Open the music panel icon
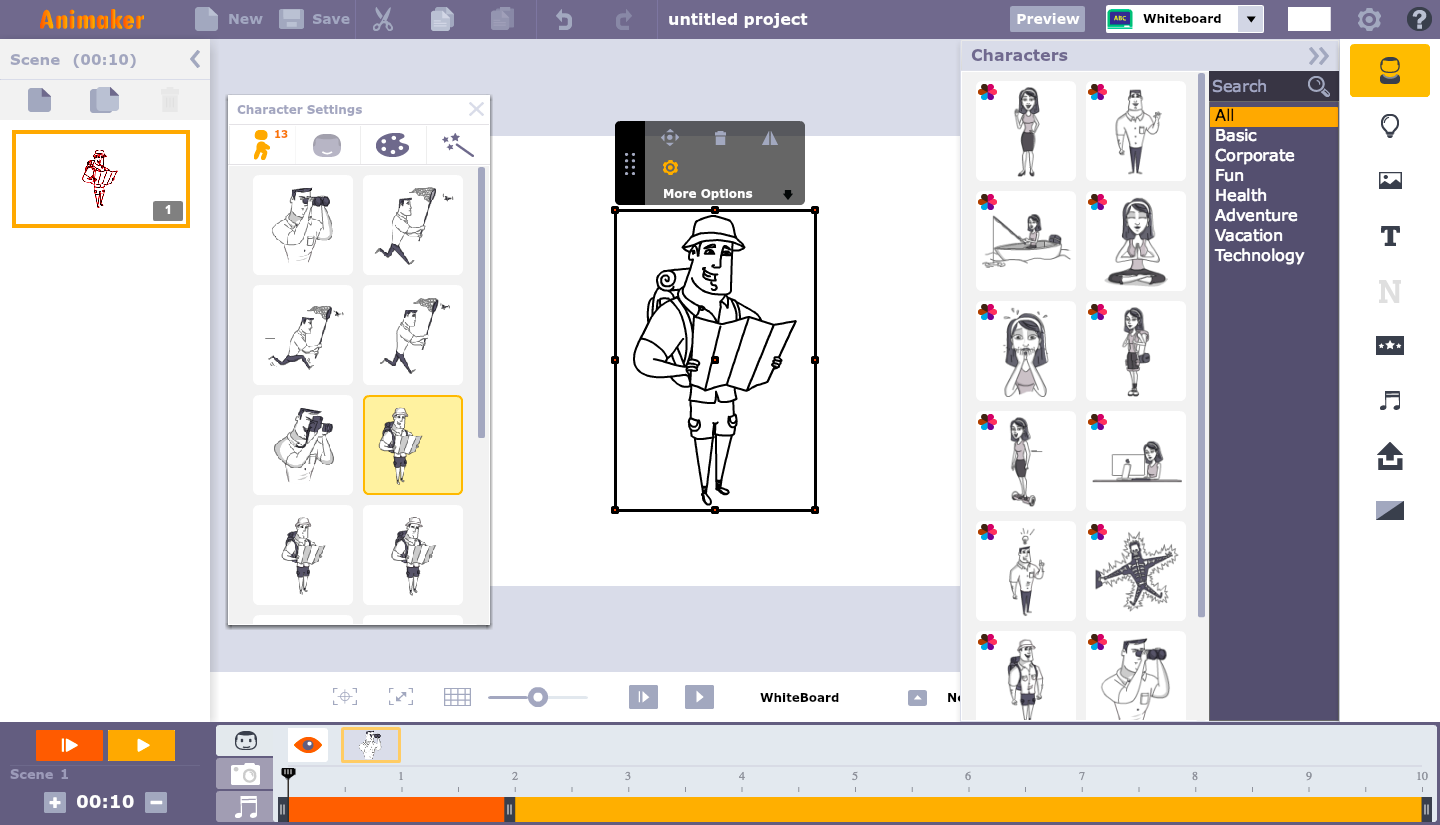1440x825 pixels. pyautogui.click(x=1389, y=401)
